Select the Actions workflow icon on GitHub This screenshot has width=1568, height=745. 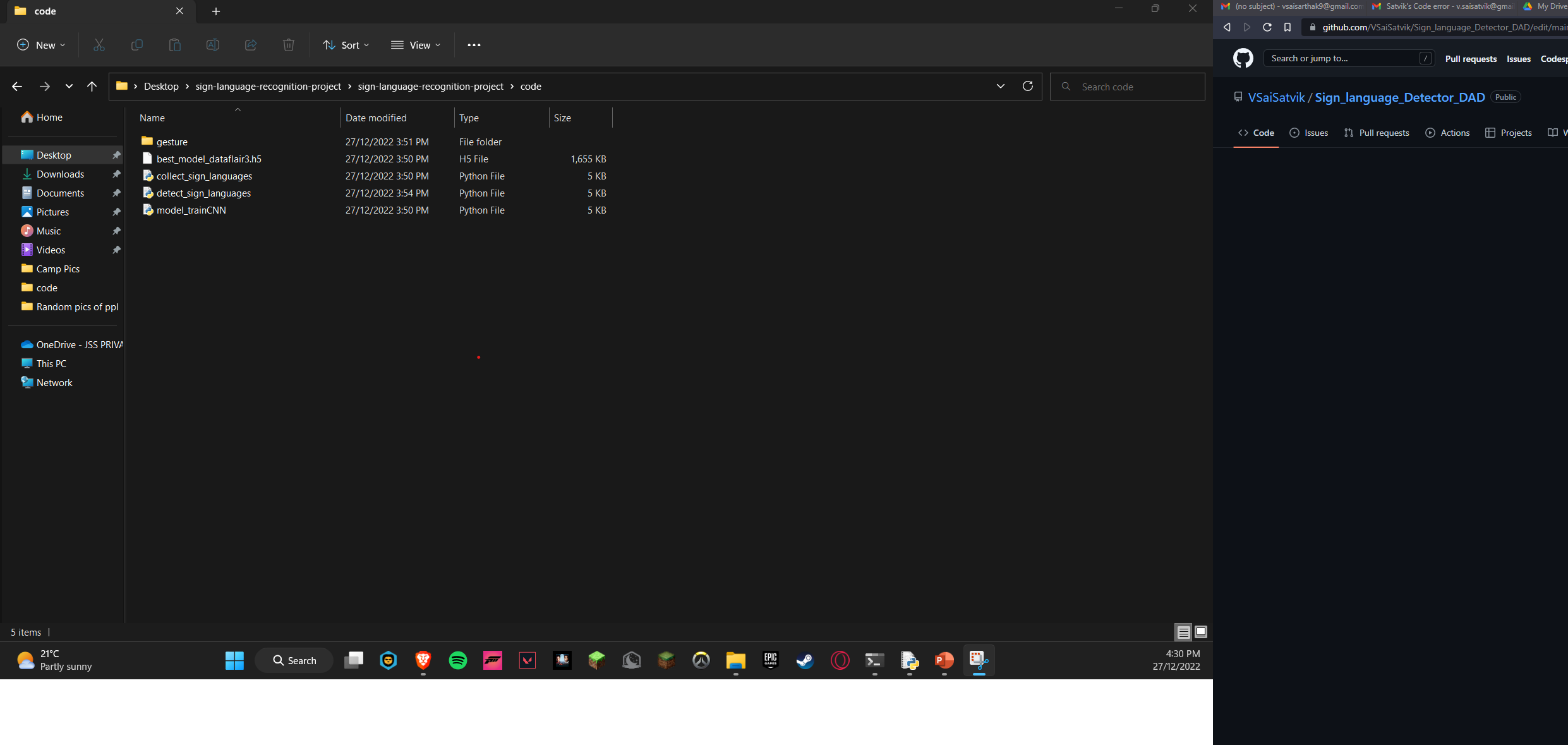pyautogui.click(x=1447, y=133)
